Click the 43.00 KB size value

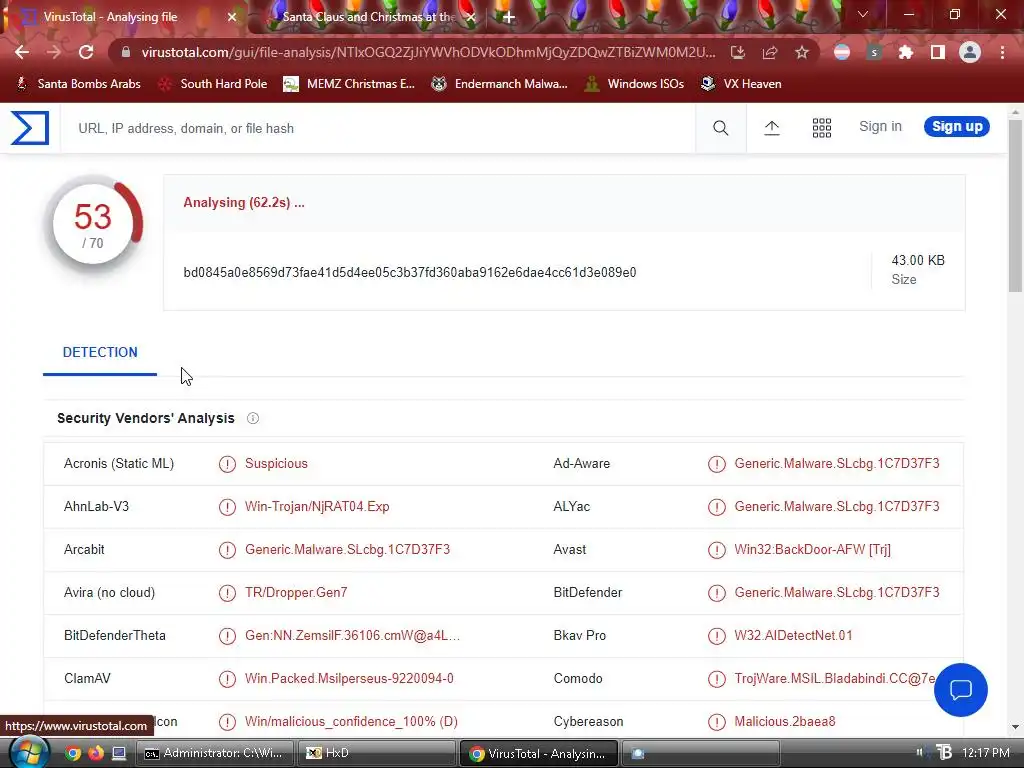[918, 261]
